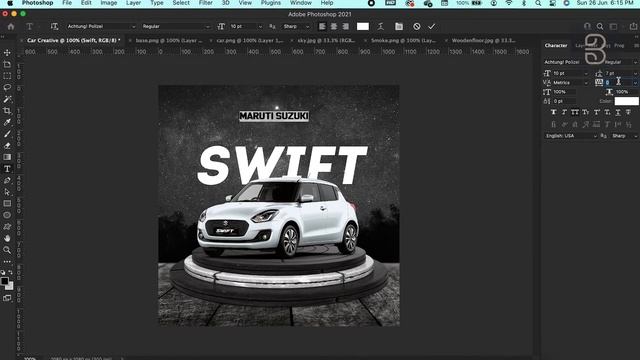Image resolution: width=640 pixels, height=360 pixels.
Task: Open the Search icon at top right
Action: tap(600, 27)
